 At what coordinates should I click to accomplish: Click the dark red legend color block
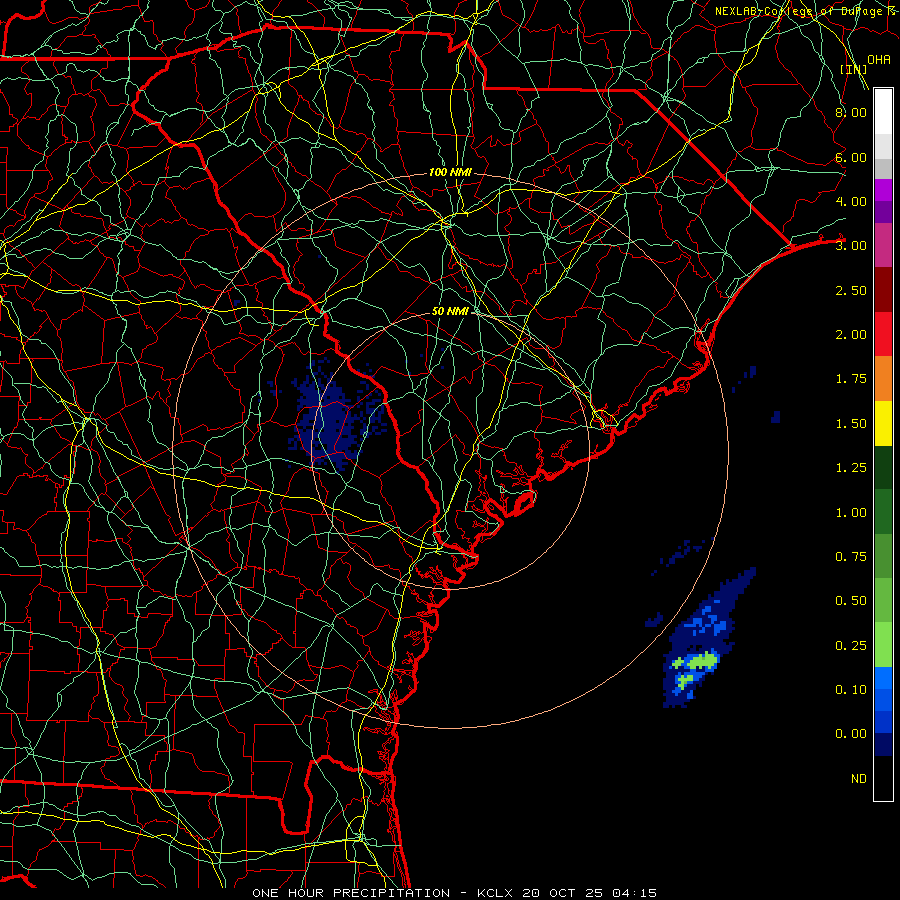coord(883,290)
